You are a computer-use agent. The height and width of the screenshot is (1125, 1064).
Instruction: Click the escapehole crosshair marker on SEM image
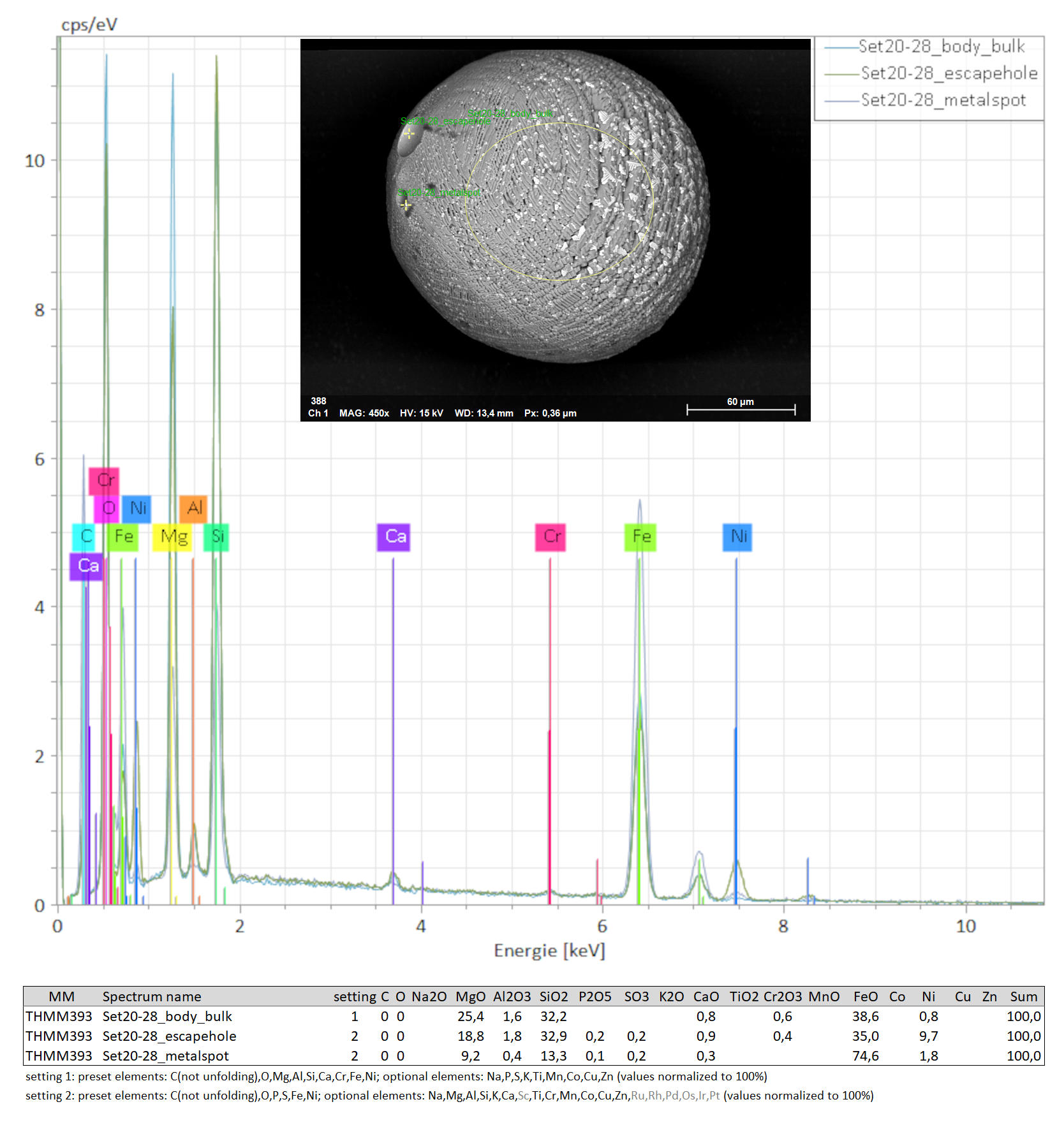pos(409,133)
